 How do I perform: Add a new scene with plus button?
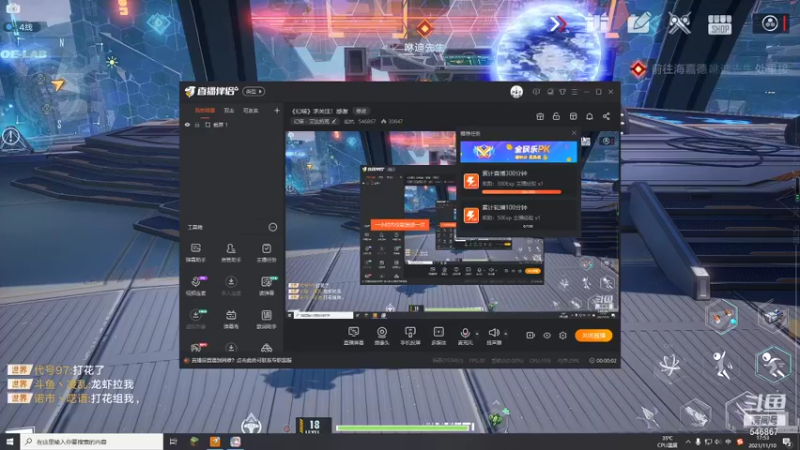[277, 110]
